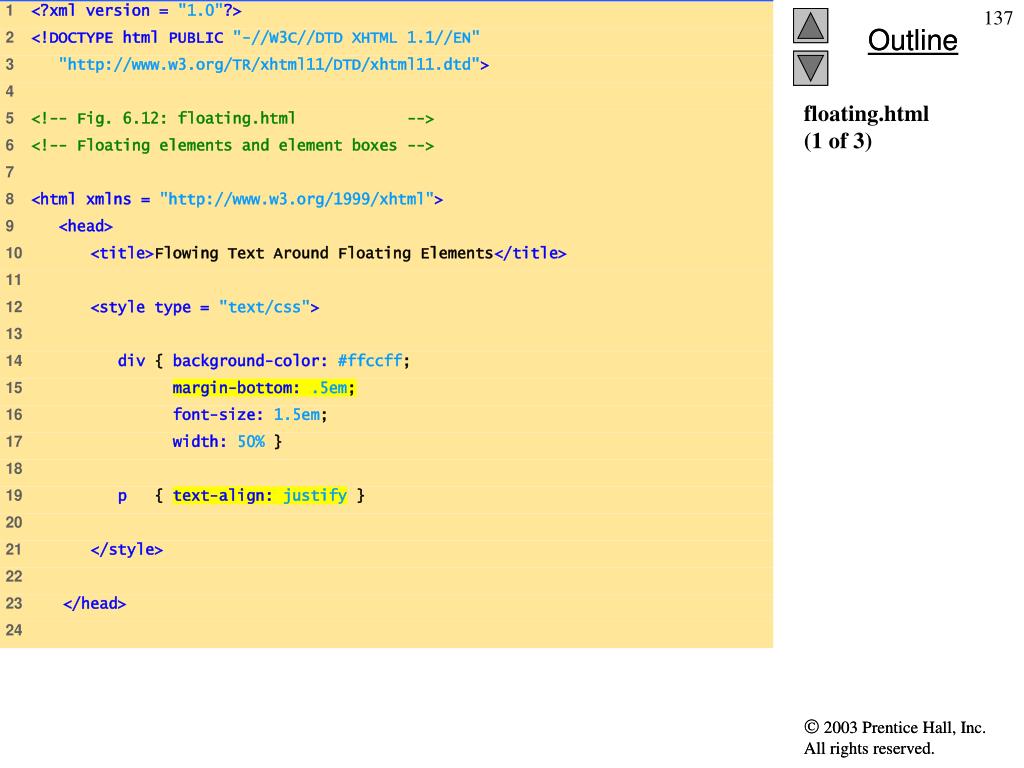This screenshot has height=768, width=1024.
Task: Click the width: 50% rule
Action: [227, 441]
